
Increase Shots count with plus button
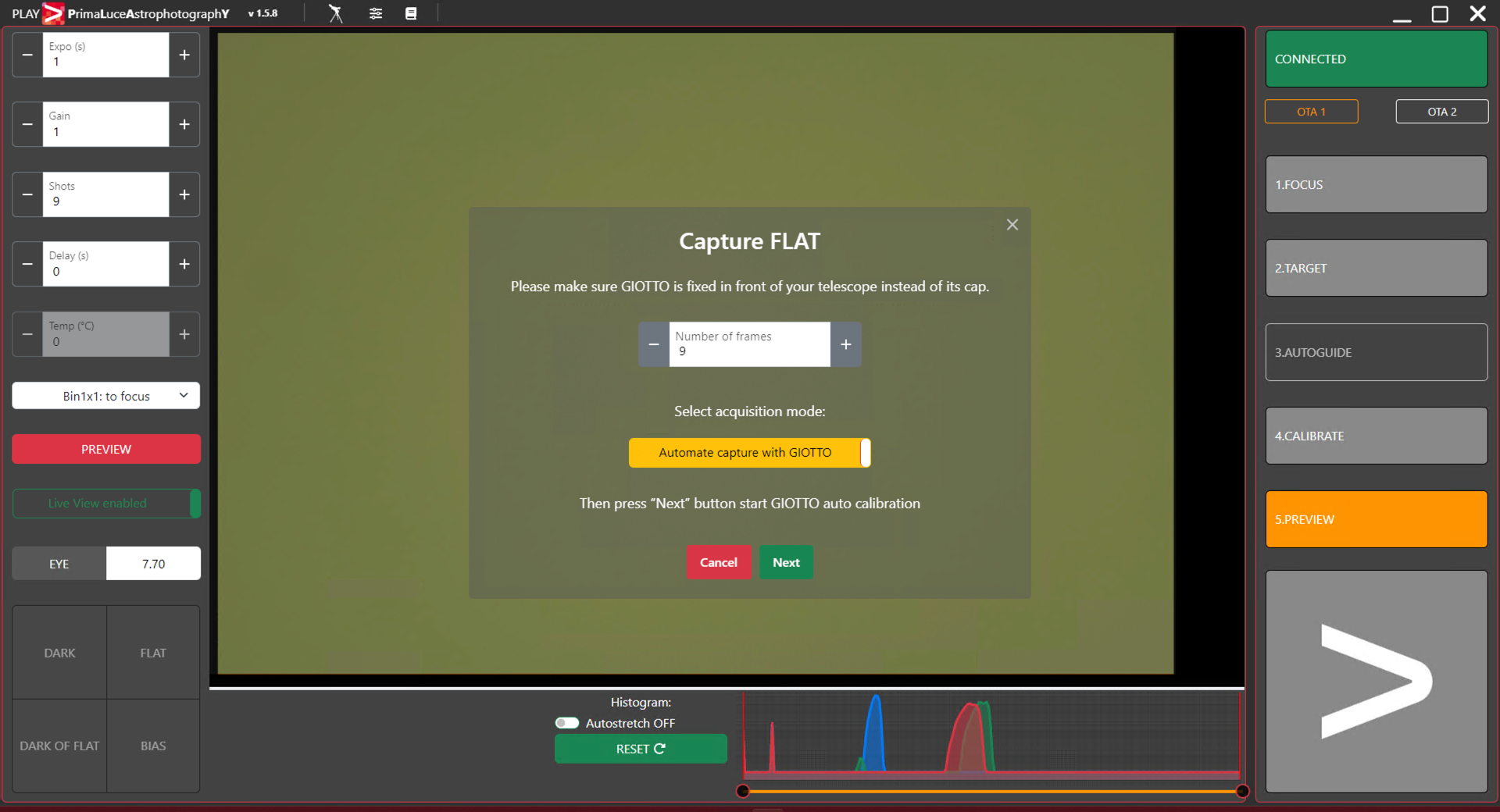point(184,194)
